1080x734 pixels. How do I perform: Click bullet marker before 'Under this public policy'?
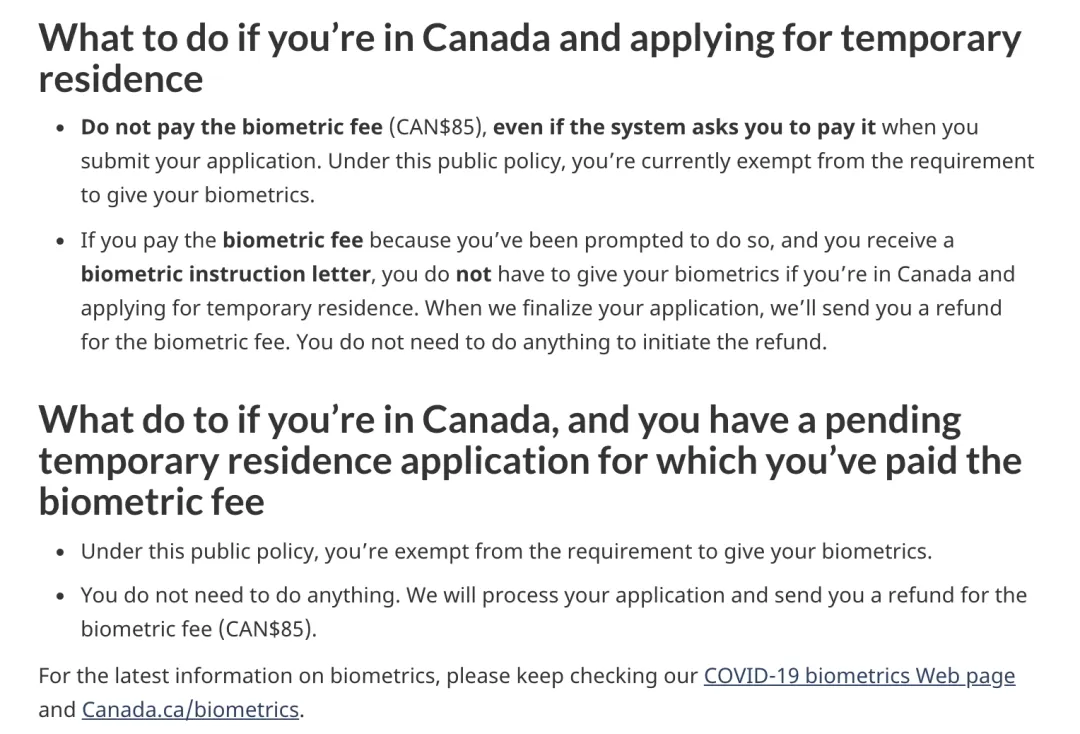pos(61,552)
